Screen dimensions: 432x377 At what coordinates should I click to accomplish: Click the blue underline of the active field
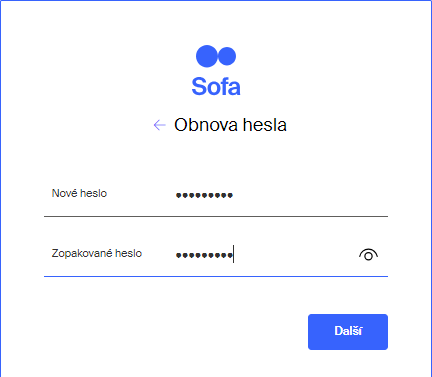click(216, 276)
